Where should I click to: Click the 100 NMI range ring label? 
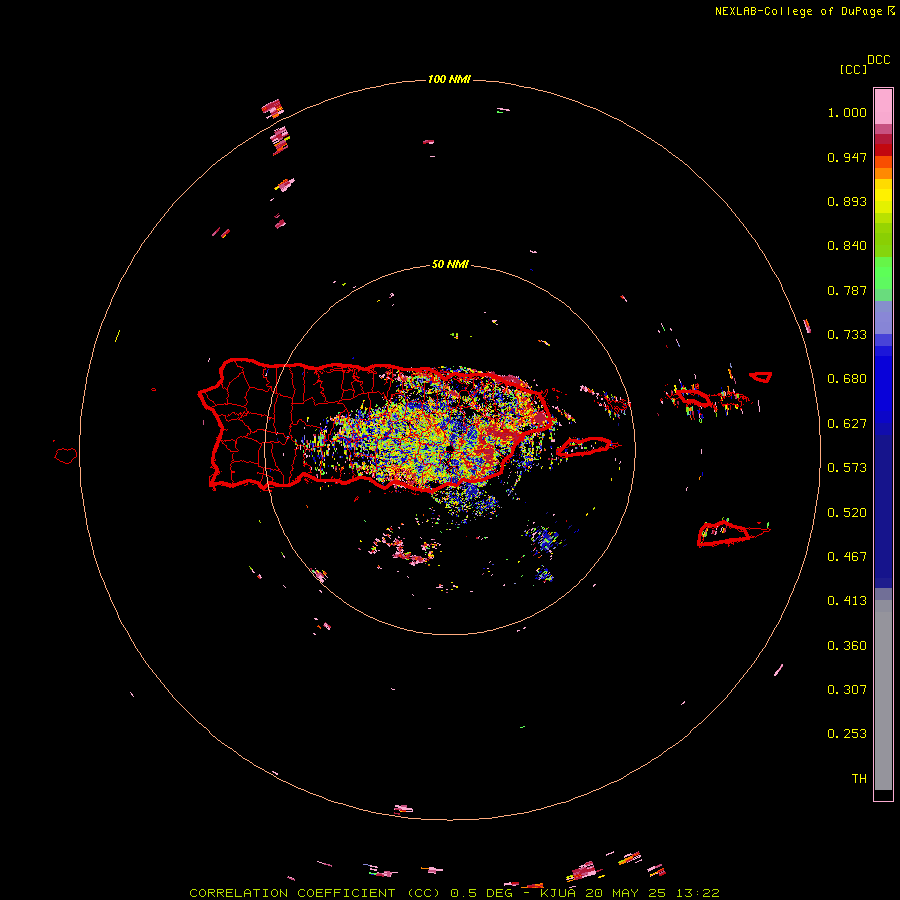[x=449, y=79]
